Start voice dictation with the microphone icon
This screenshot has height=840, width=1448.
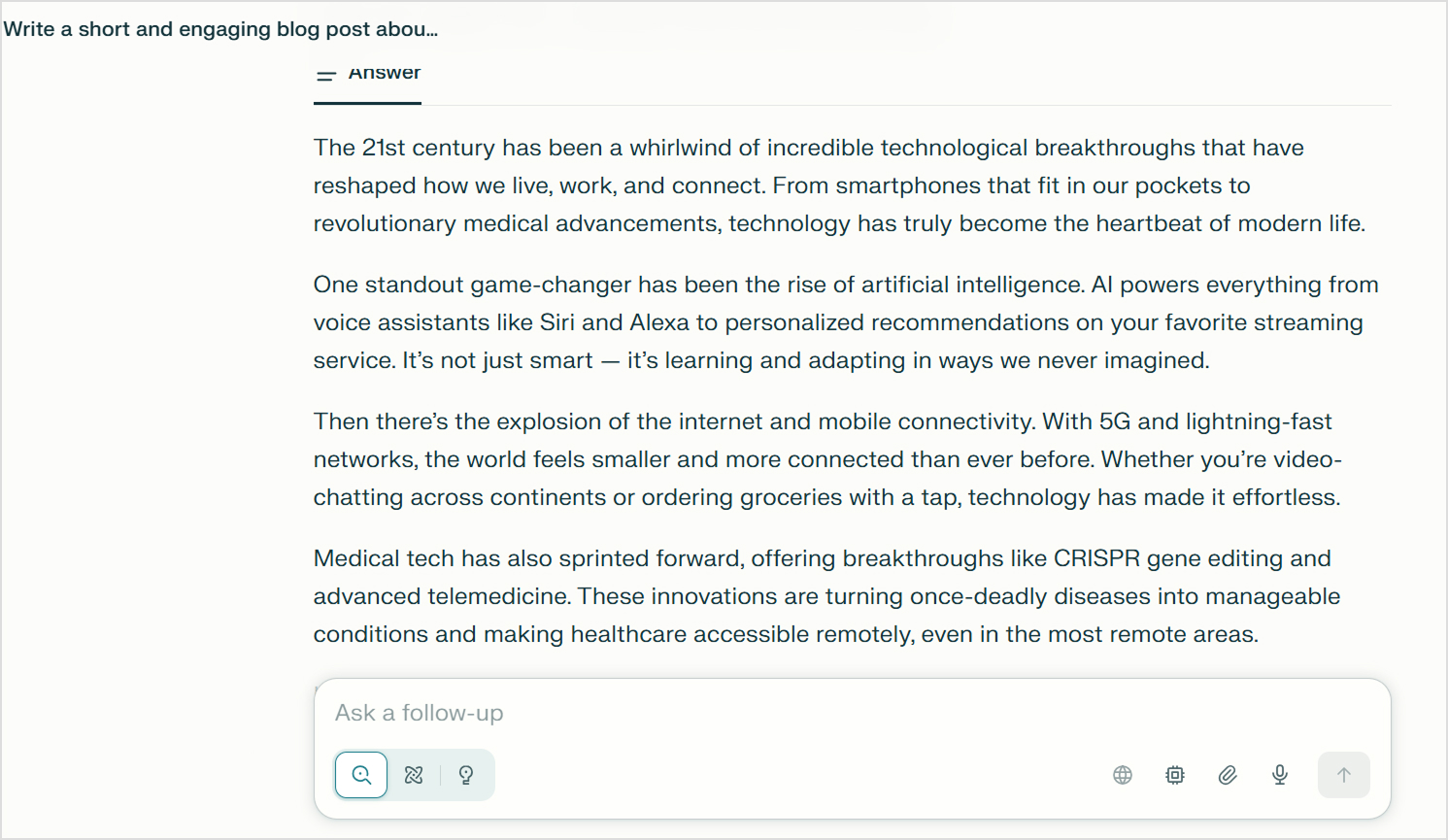pos(1279,775)
